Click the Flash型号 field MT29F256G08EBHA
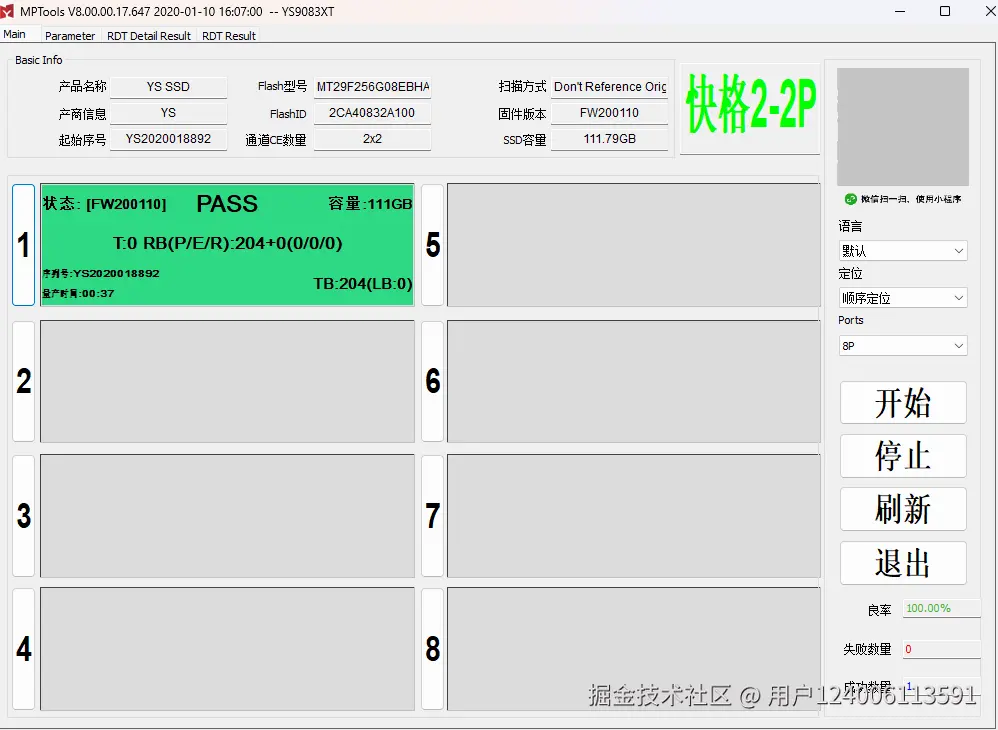Screen dimensions: 998x730 [x=372, y=87]
